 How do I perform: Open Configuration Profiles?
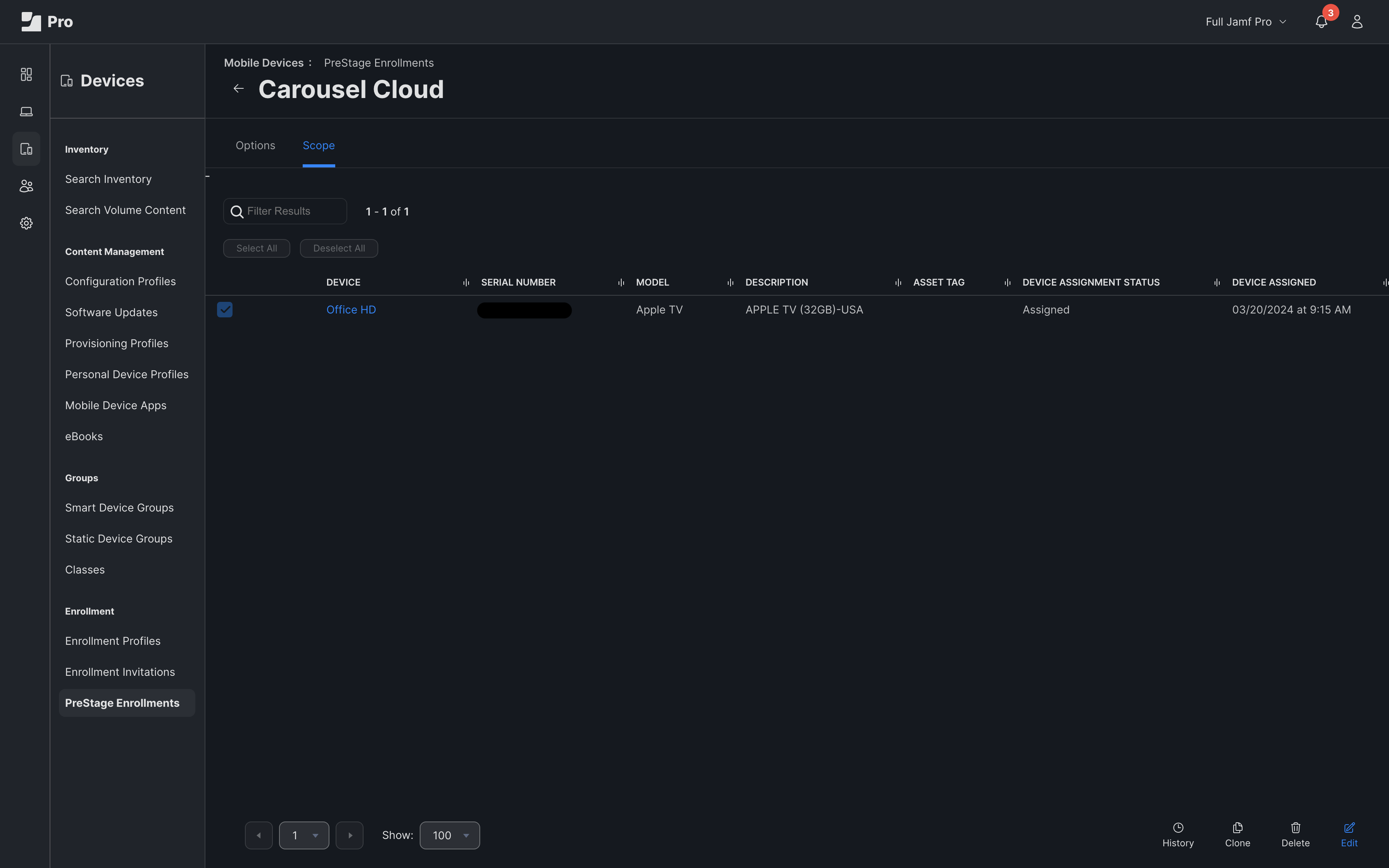121,281
